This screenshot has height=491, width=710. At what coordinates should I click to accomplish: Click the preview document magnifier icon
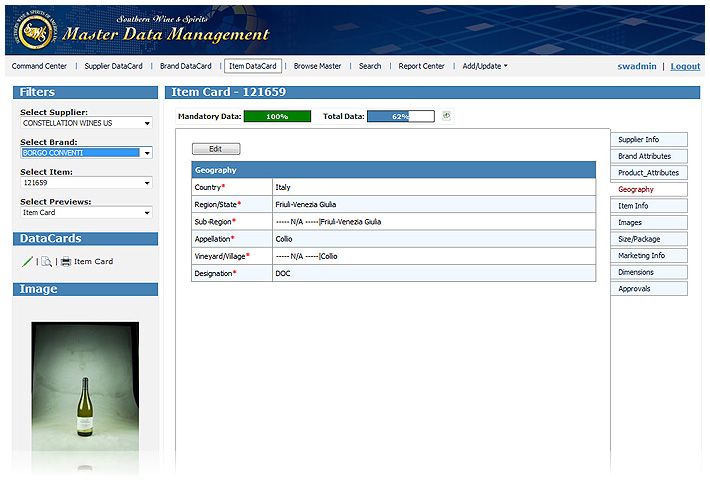[x=46, y=261]
